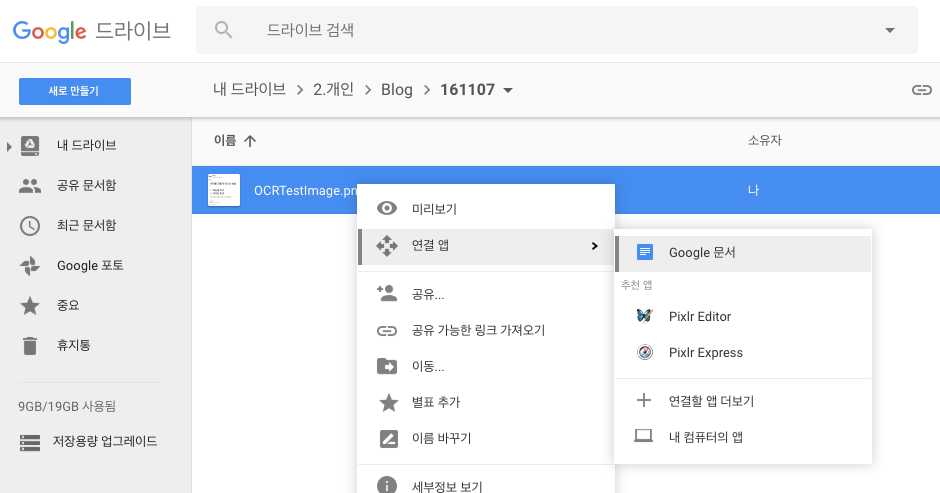940x493 pixels.
Task: Click the get shareable link icon at top right
Action: tap(921, 90)
